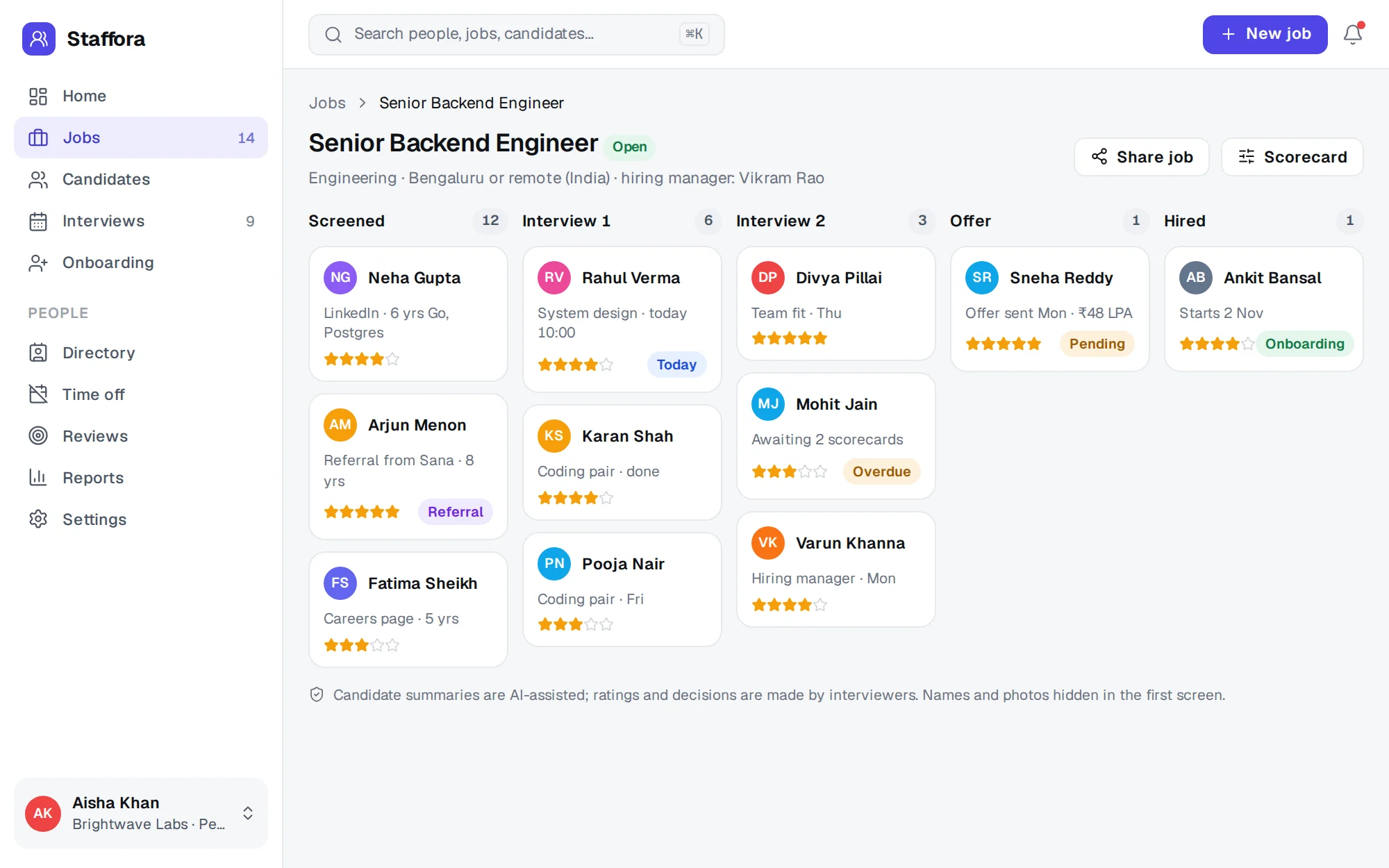This screenshot has width=1389, height=868.
Task: Click the Referral badge on Arjun Menon's card
Action: 455,512
